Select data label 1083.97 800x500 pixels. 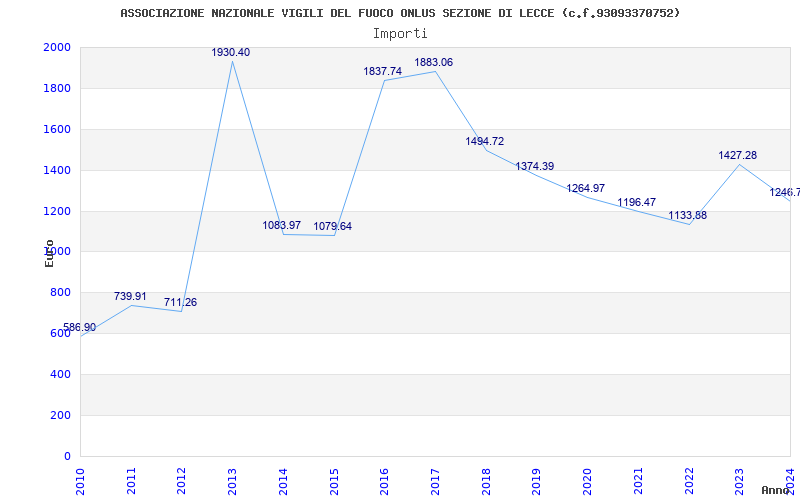click(x=282, y=226)
